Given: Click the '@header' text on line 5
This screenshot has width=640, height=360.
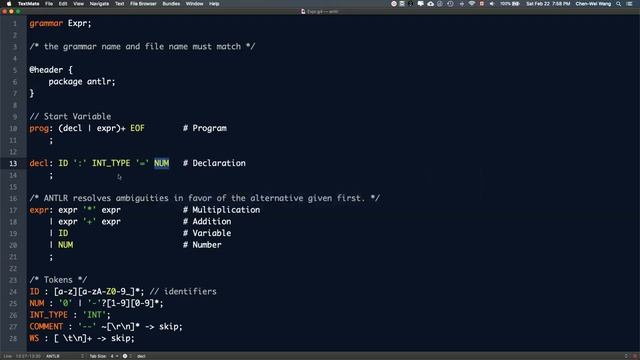Looking at the screenshot, I should tap(46, 70).
